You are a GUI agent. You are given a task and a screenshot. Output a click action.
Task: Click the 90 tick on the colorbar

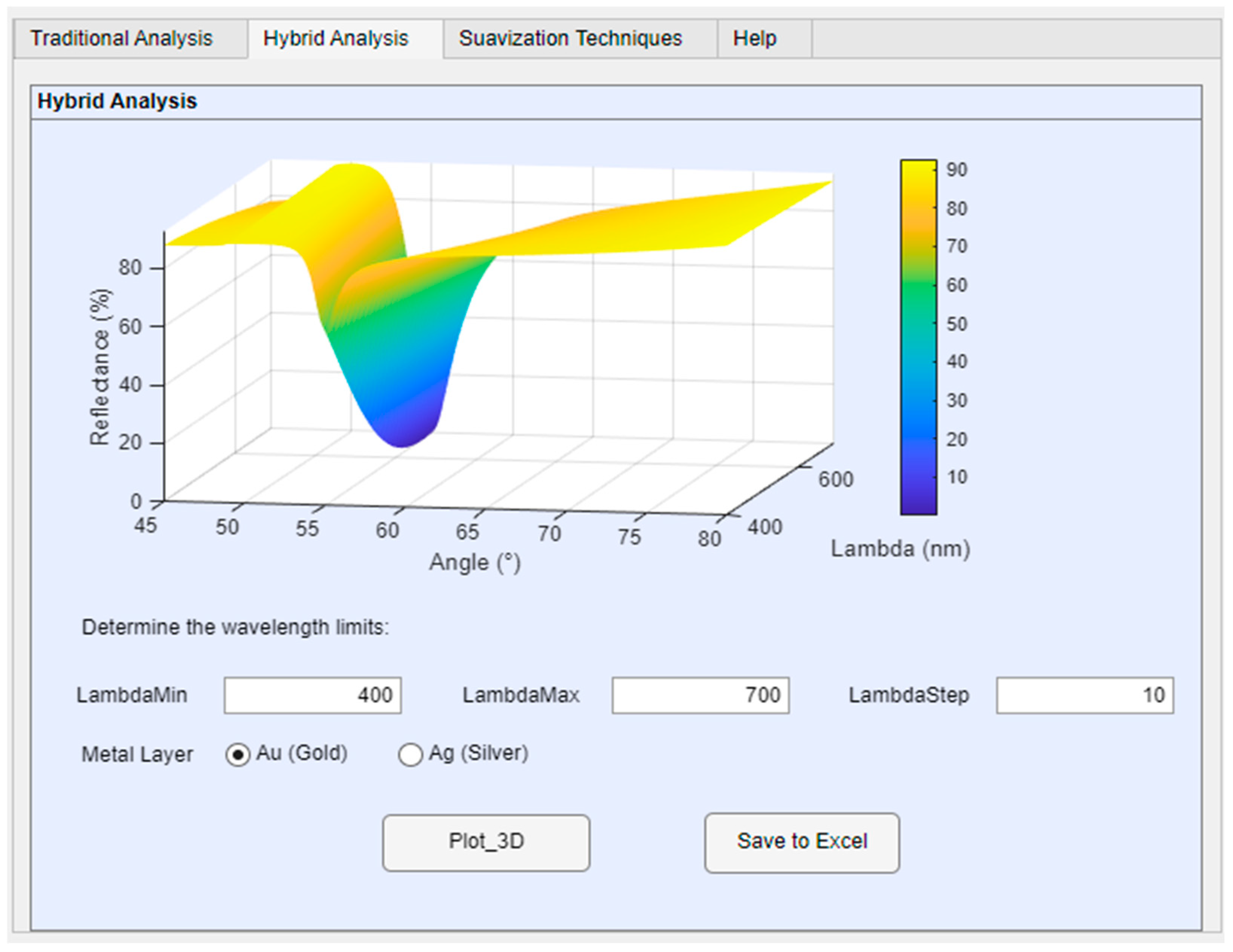956,170
